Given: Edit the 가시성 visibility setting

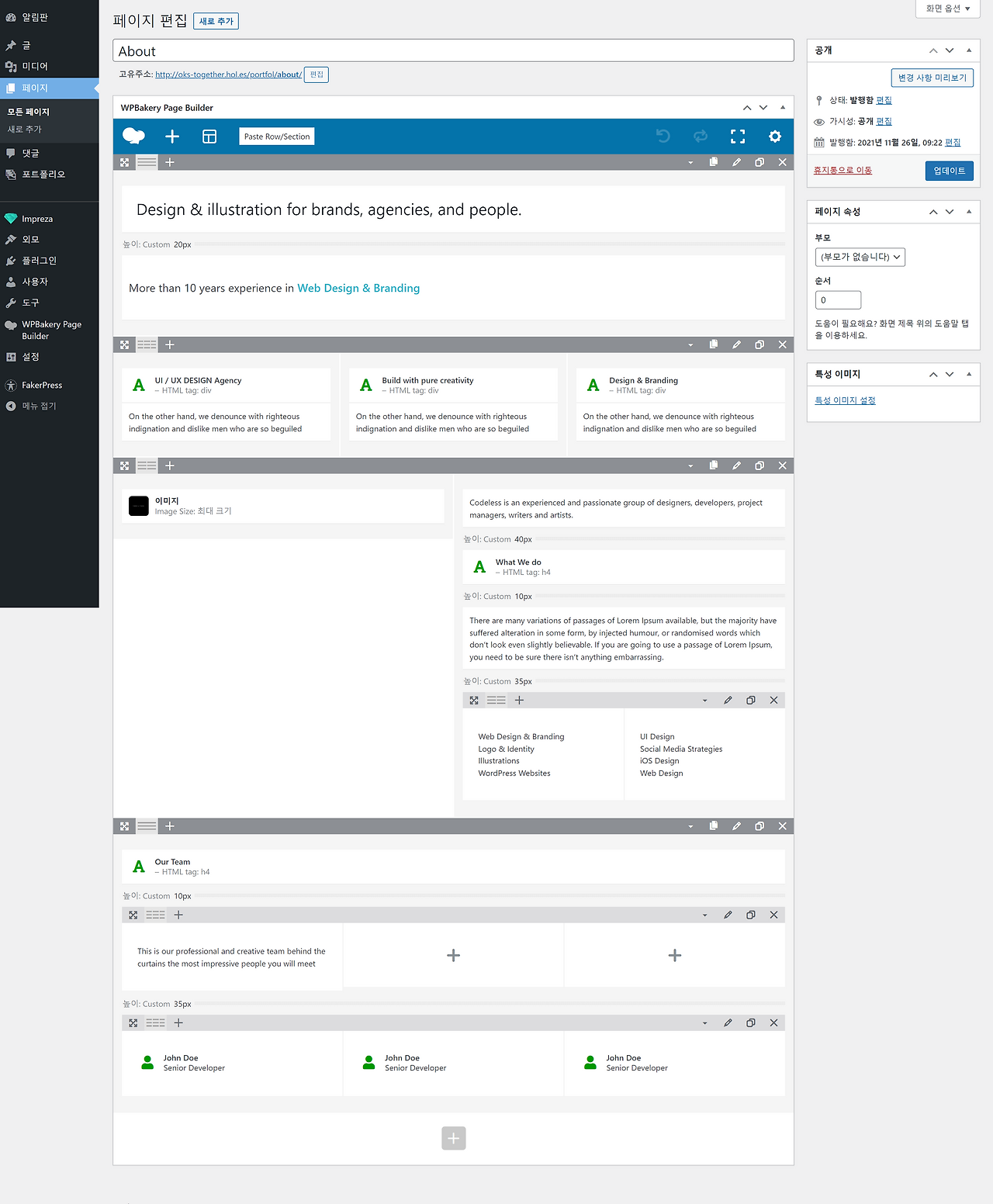Looking at the screenshot, I should point(884,121).
